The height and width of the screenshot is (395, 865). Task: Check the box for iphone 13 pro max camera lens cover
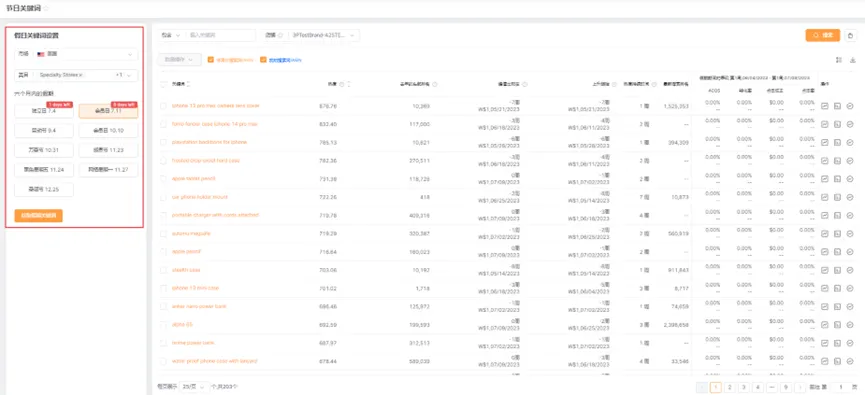163,106
